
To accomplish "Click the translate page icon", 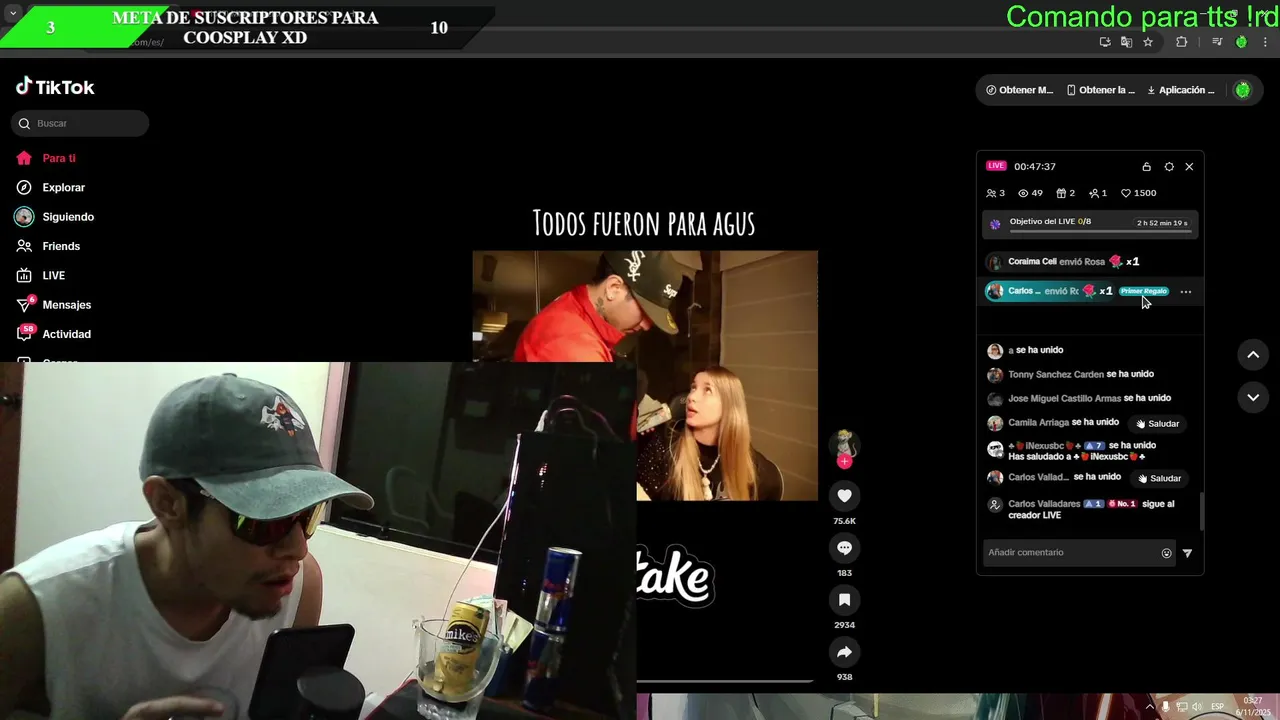I will coord(1126,42).
